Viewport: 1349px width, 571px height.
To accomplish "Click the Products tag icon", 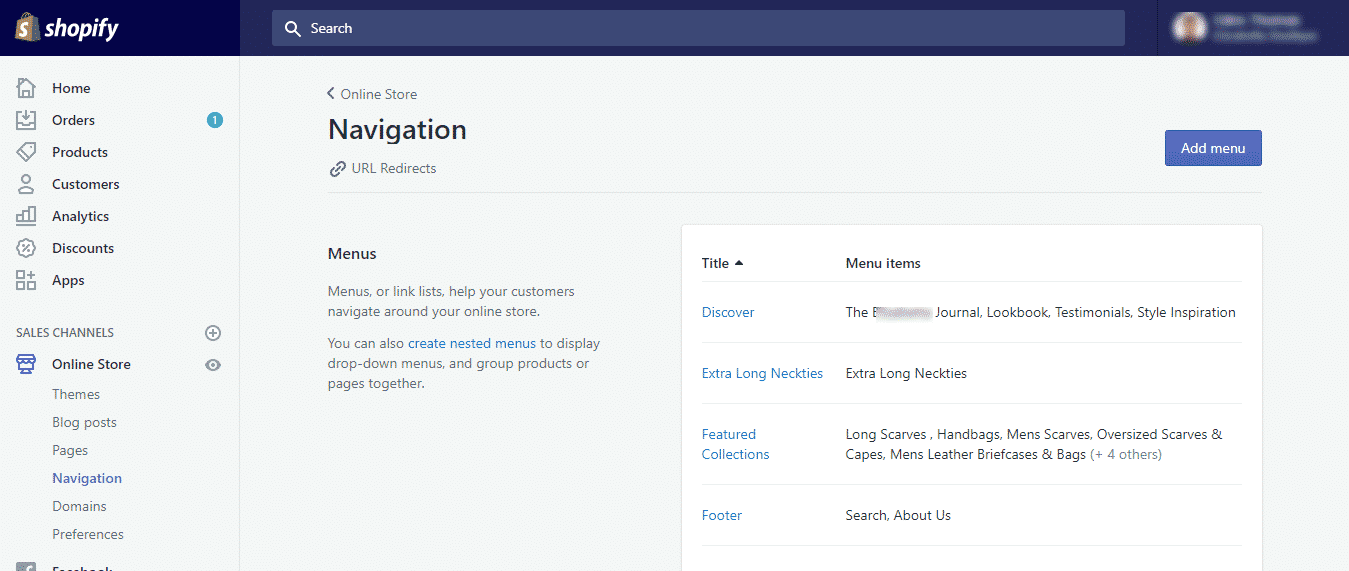I will coord(26,152).
